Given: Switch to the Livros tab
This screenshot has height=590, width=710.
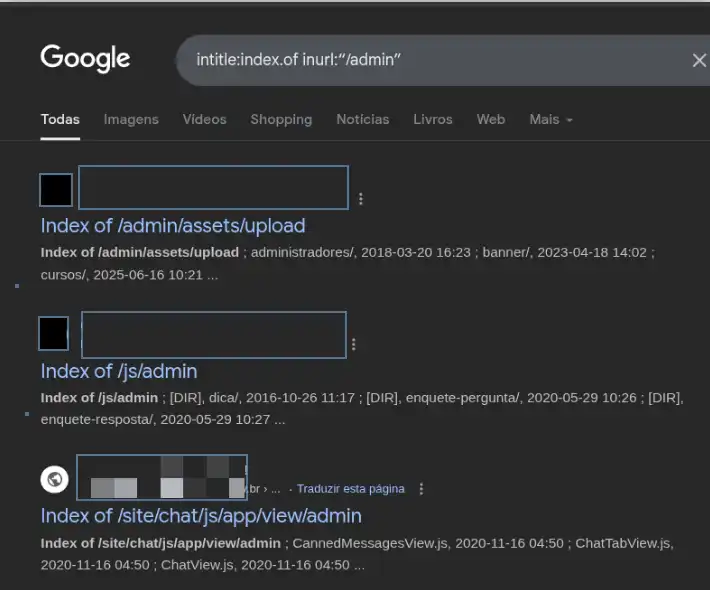Looking at the screenshot, I should pos(433,120).
